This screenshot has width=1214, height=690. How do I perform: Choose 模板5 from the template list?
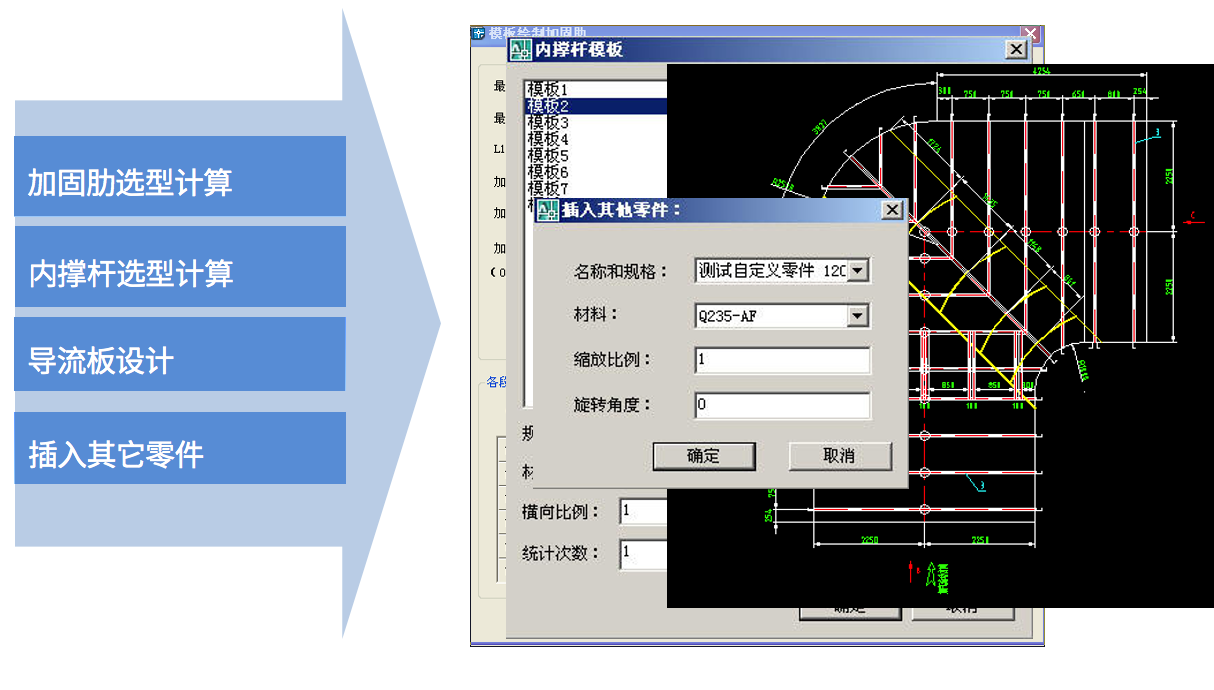(548, 156)
